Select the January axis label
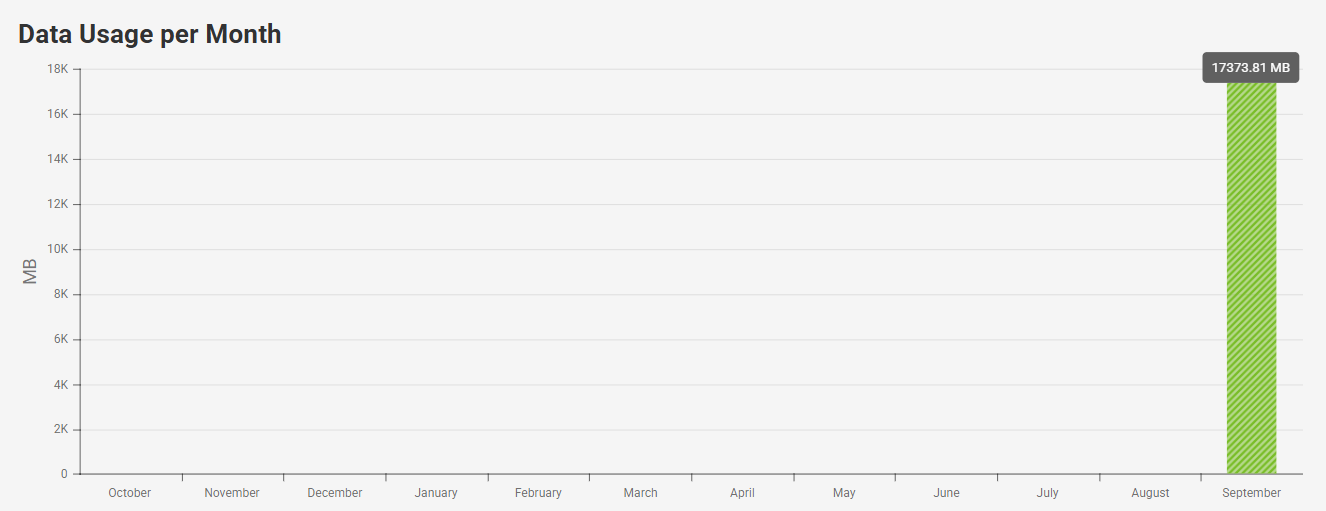1326x511 pixels. (436, 493)
